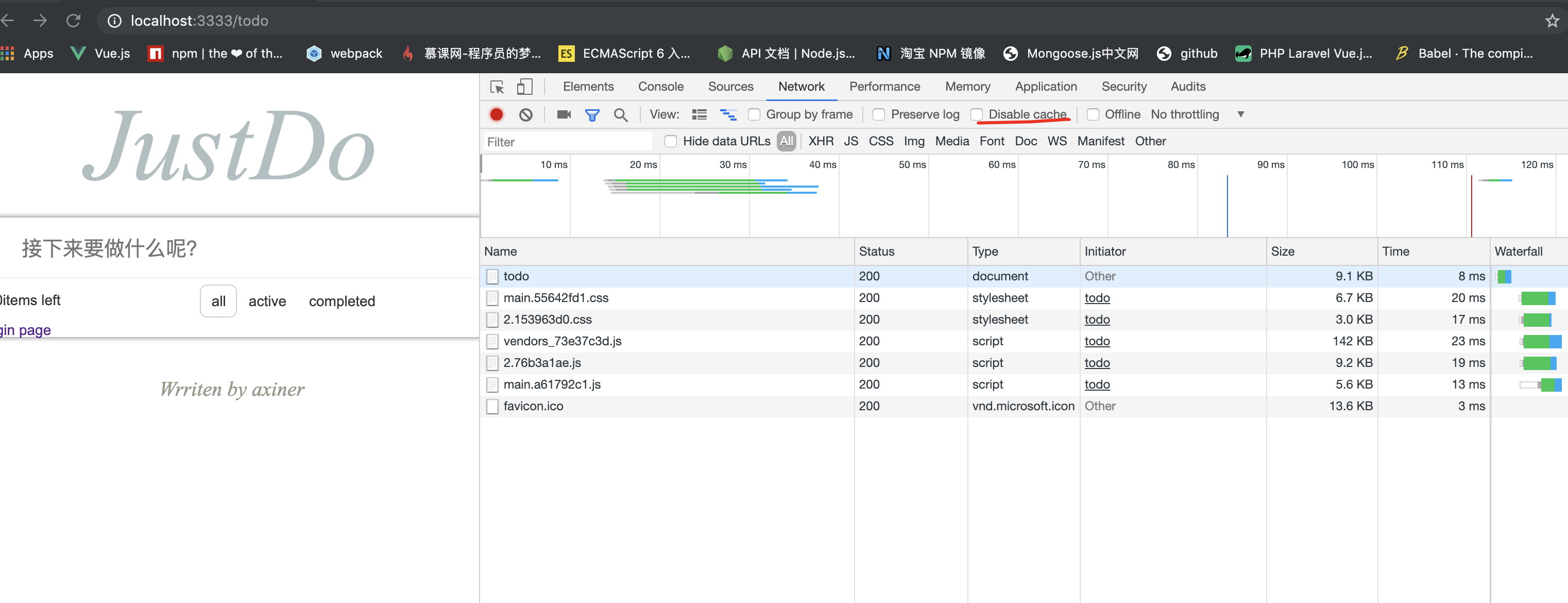Enable Preserve log checkbox
Viewport: 1568px width, 603px height.
[878, 114]
